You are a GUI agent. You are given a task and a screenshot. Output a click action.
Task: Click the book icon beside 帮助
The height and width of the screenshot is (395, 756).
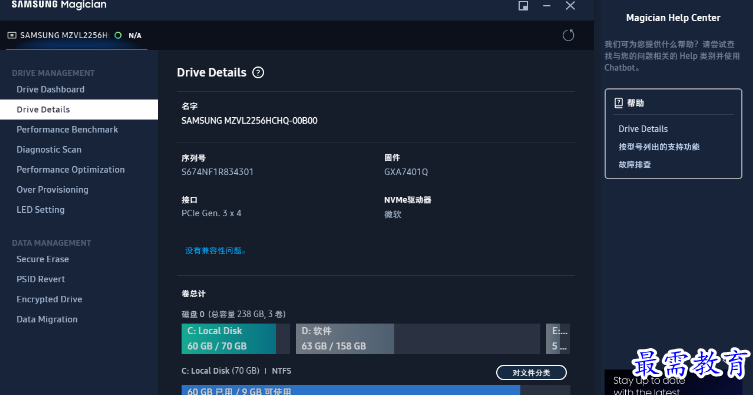pos(619,103)
